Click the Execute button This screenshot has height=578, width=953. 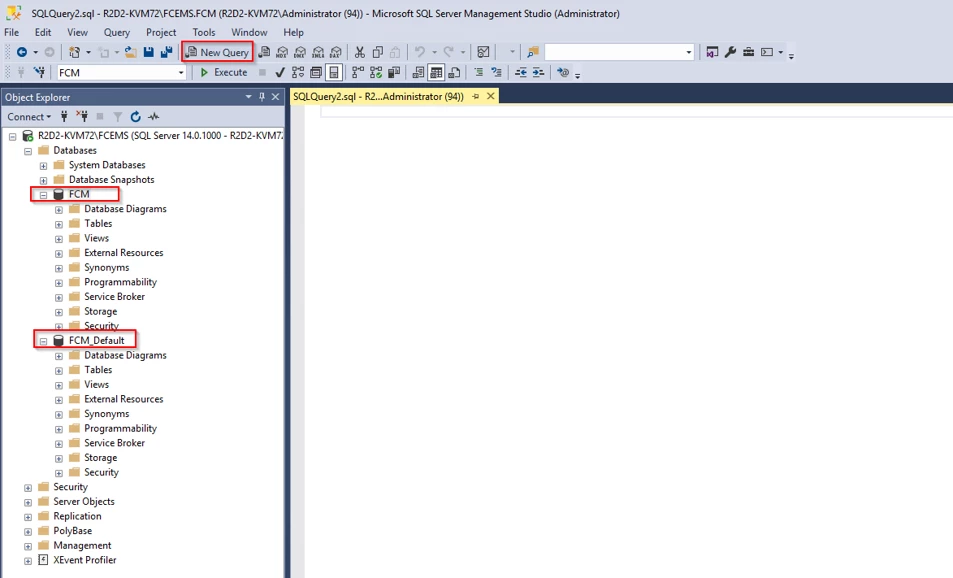(224, 72)
